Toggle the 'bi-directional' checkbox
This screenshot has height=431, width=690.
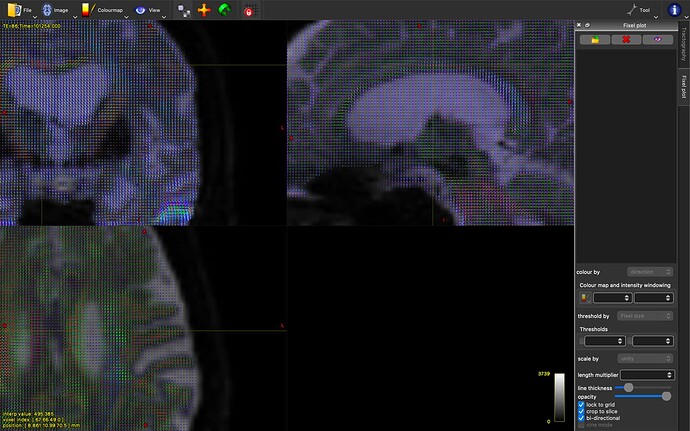[x=581, y=418]
